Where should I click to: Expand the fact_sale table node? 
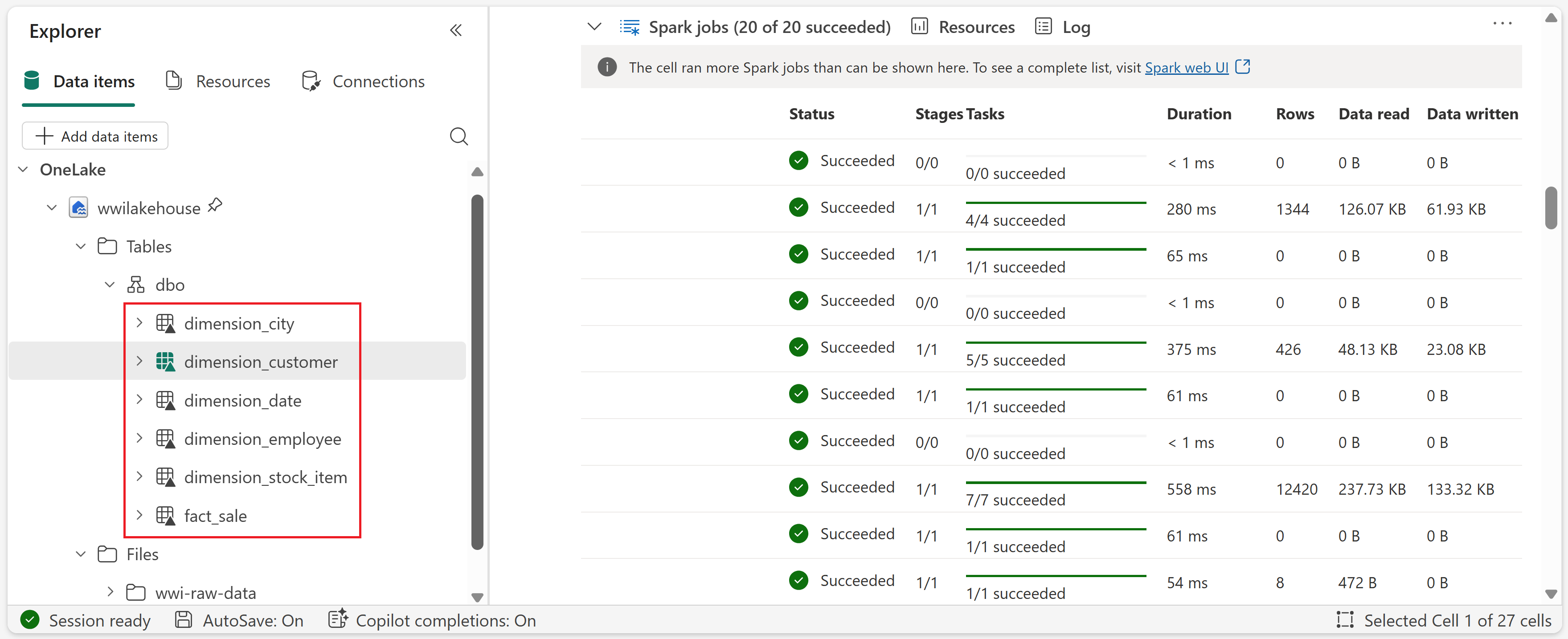coord(139,516)
